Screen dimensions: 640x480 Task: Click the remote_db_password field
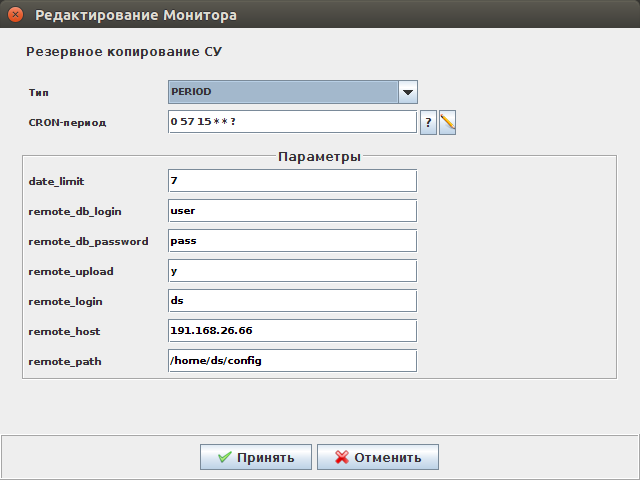point(292,241)
